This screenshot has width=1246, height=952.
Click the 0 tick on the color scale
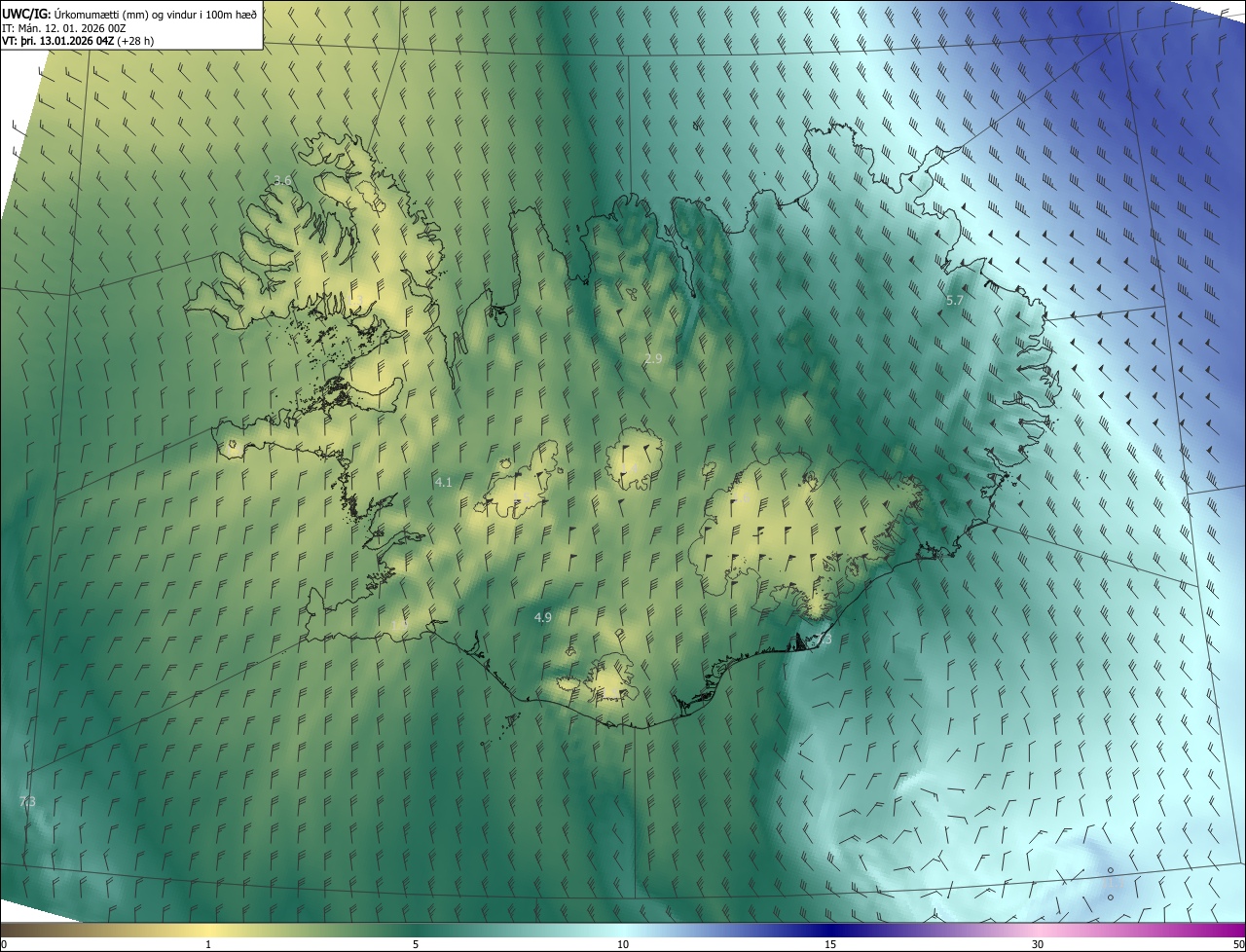point(4,944)
